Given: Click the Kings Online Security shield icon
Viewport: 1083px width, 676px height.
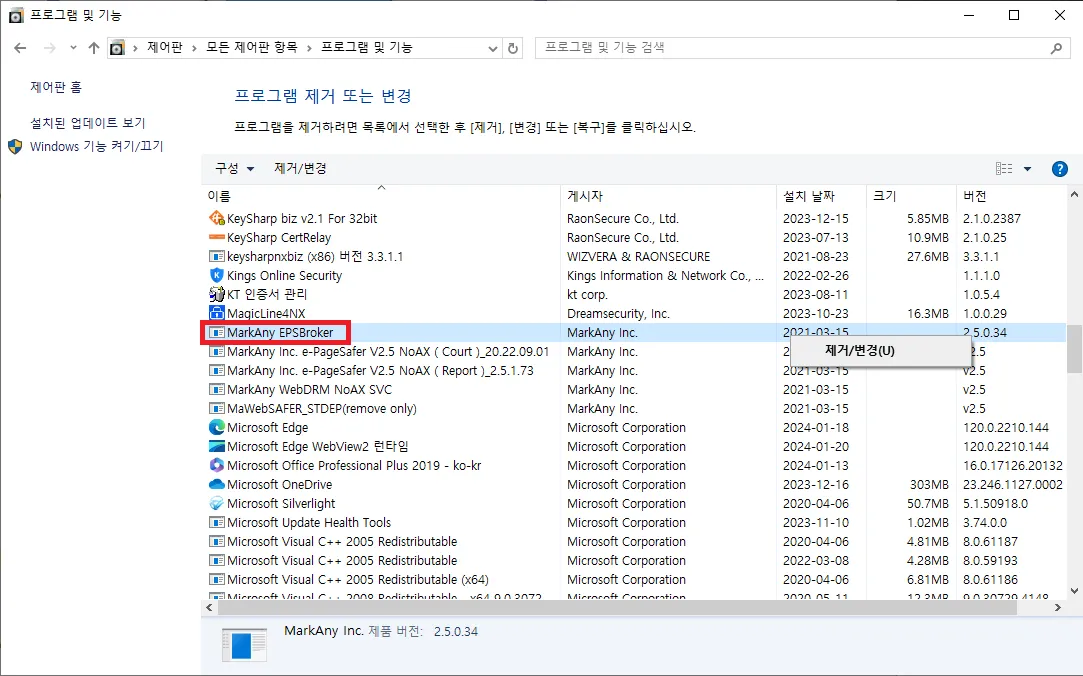Looking at the screenshot, I should click(x=216, y=276).
